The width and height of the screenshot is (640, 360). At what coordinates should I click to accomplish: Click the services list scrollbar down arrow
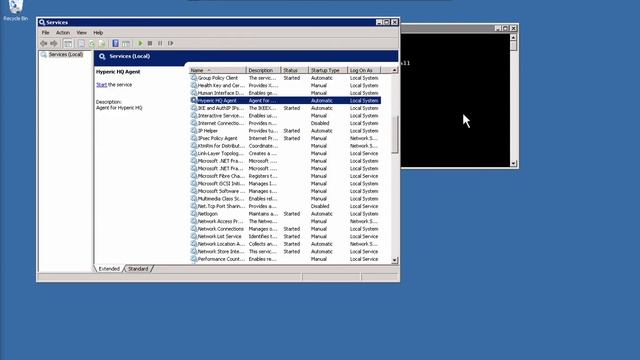pos(394,260)
